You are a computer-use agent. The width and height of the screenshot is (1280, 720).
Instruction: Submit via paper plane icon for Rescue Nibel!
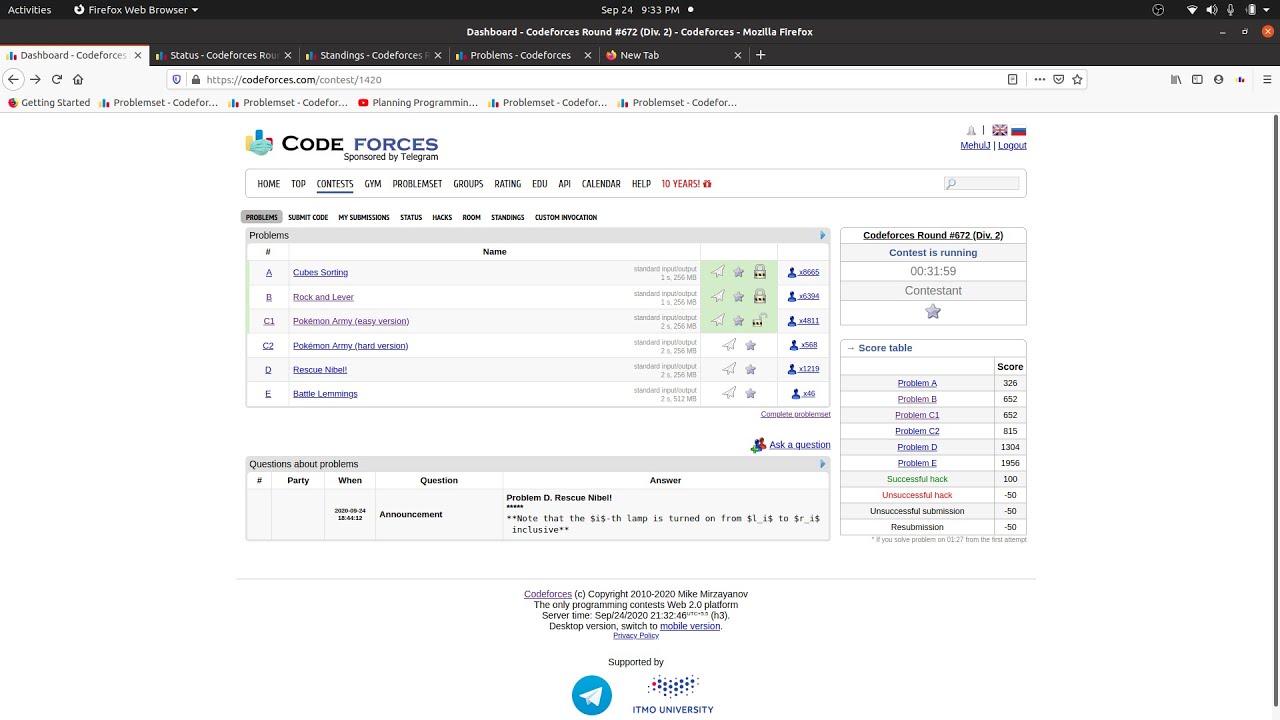[729, 369]
